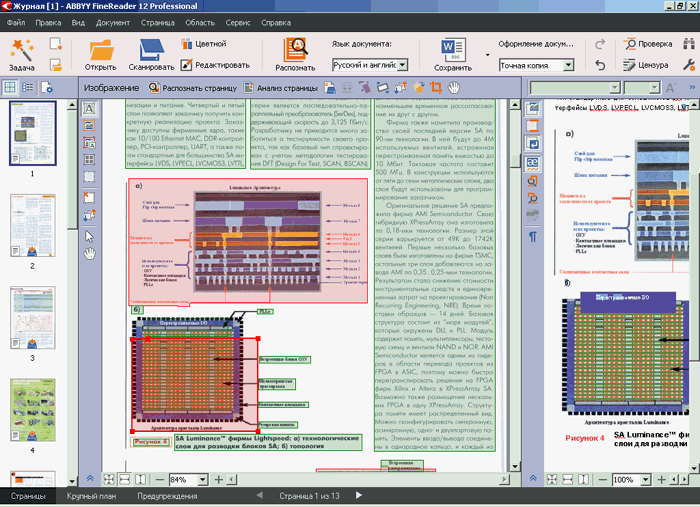Viewport: 700px width, 507px height.
Task: Toggle details list view in pages panel
Action: click(x=28, y=88)
